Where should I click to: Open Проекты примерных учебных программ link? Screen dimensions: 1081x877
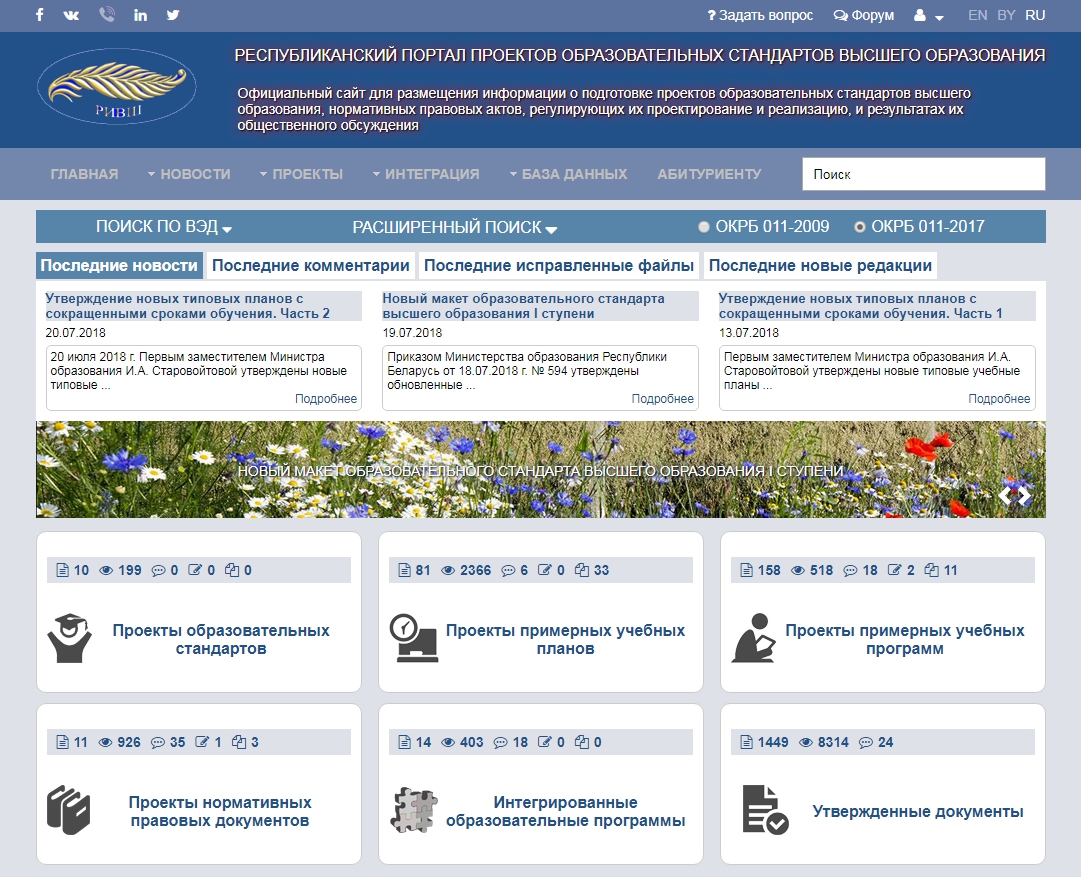pyautogui.click(x=905, y=639)
